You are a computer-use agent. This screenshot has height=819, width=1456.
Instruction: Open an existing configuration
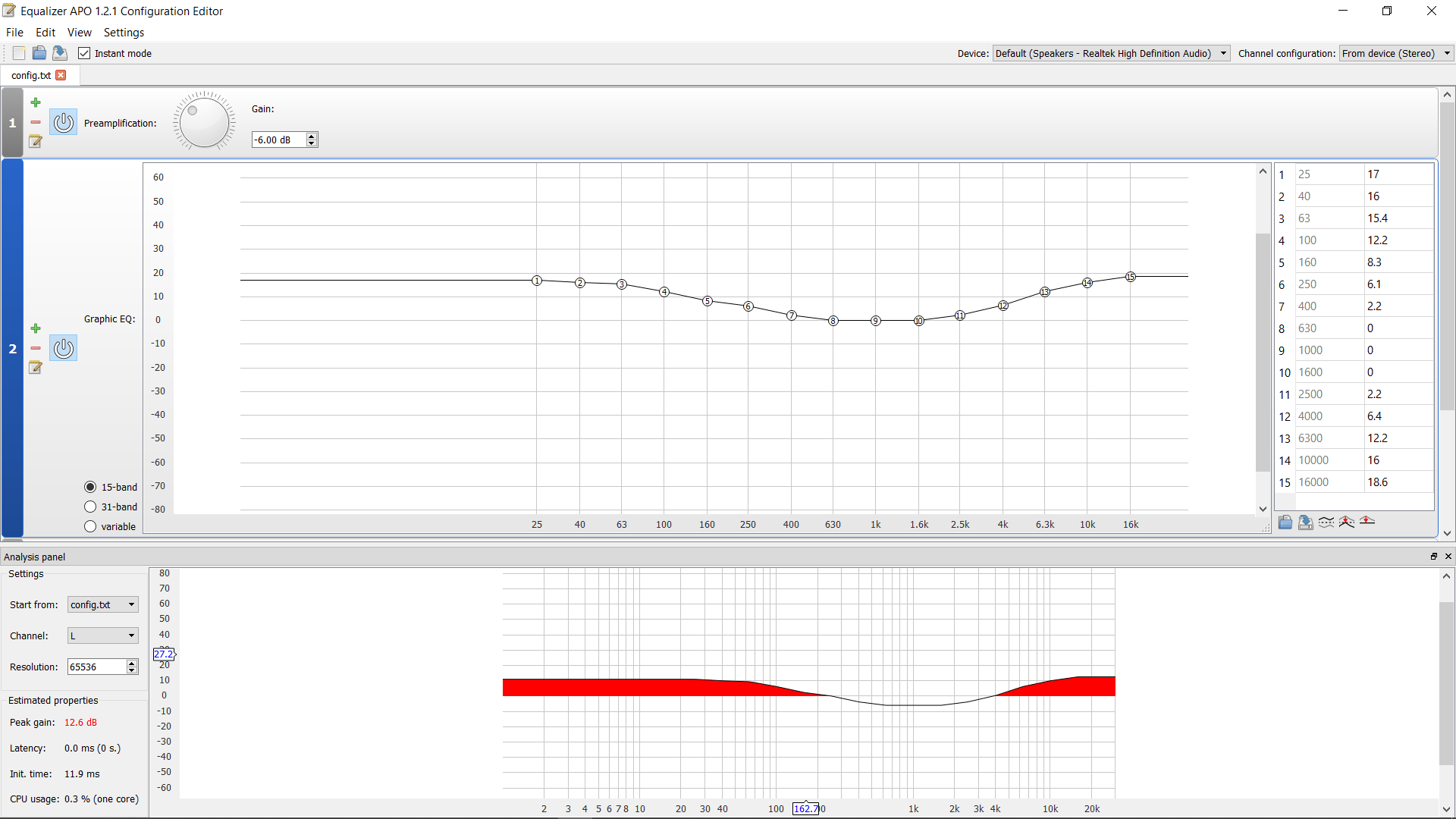(x=39, y=53)
